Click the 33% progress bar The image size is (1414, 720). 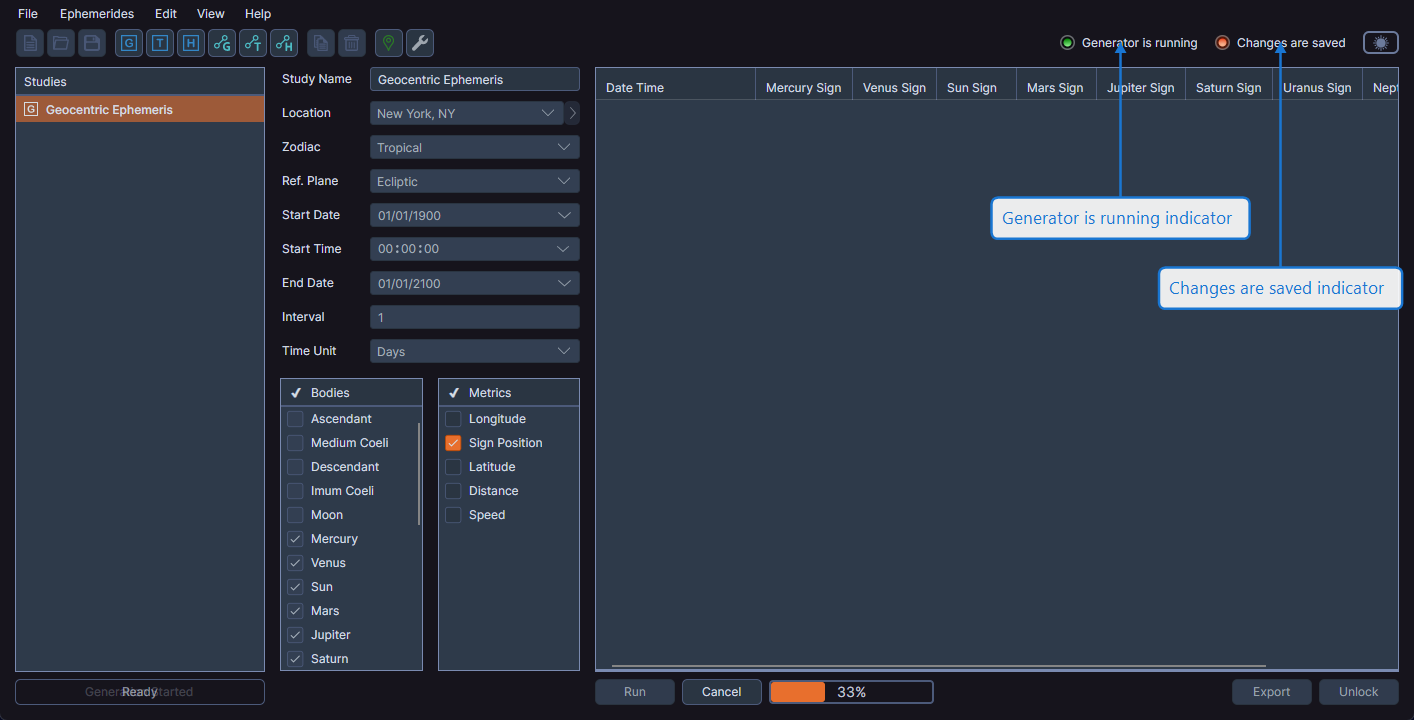pyautogui.click(x=851, y=691)
